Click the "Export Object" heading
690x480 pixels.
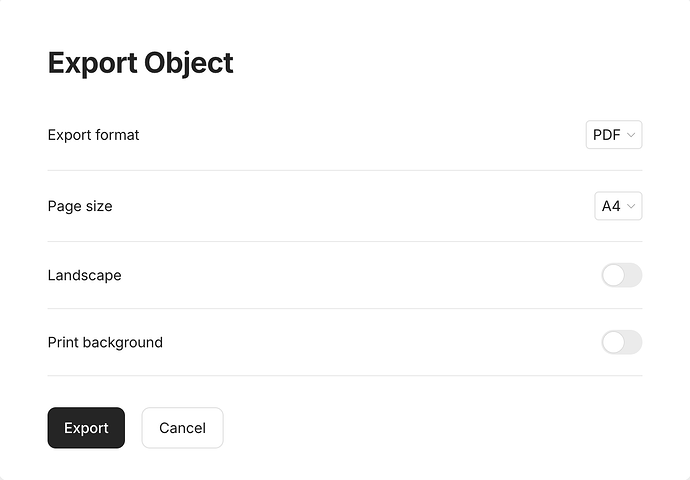[x=140, y=63]
